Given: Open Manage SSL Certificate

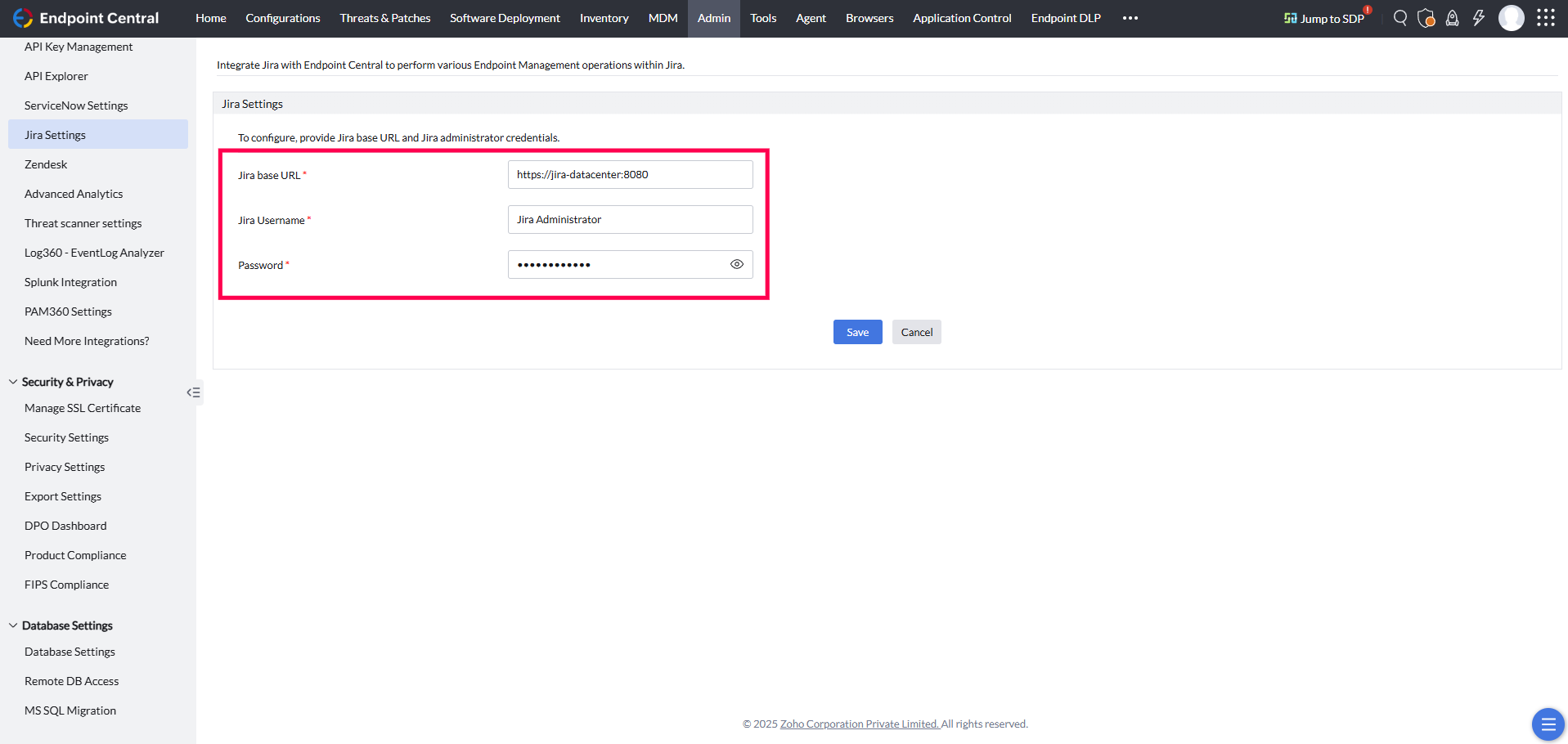Looking at the screenshot, I should (x=83, y=408).
